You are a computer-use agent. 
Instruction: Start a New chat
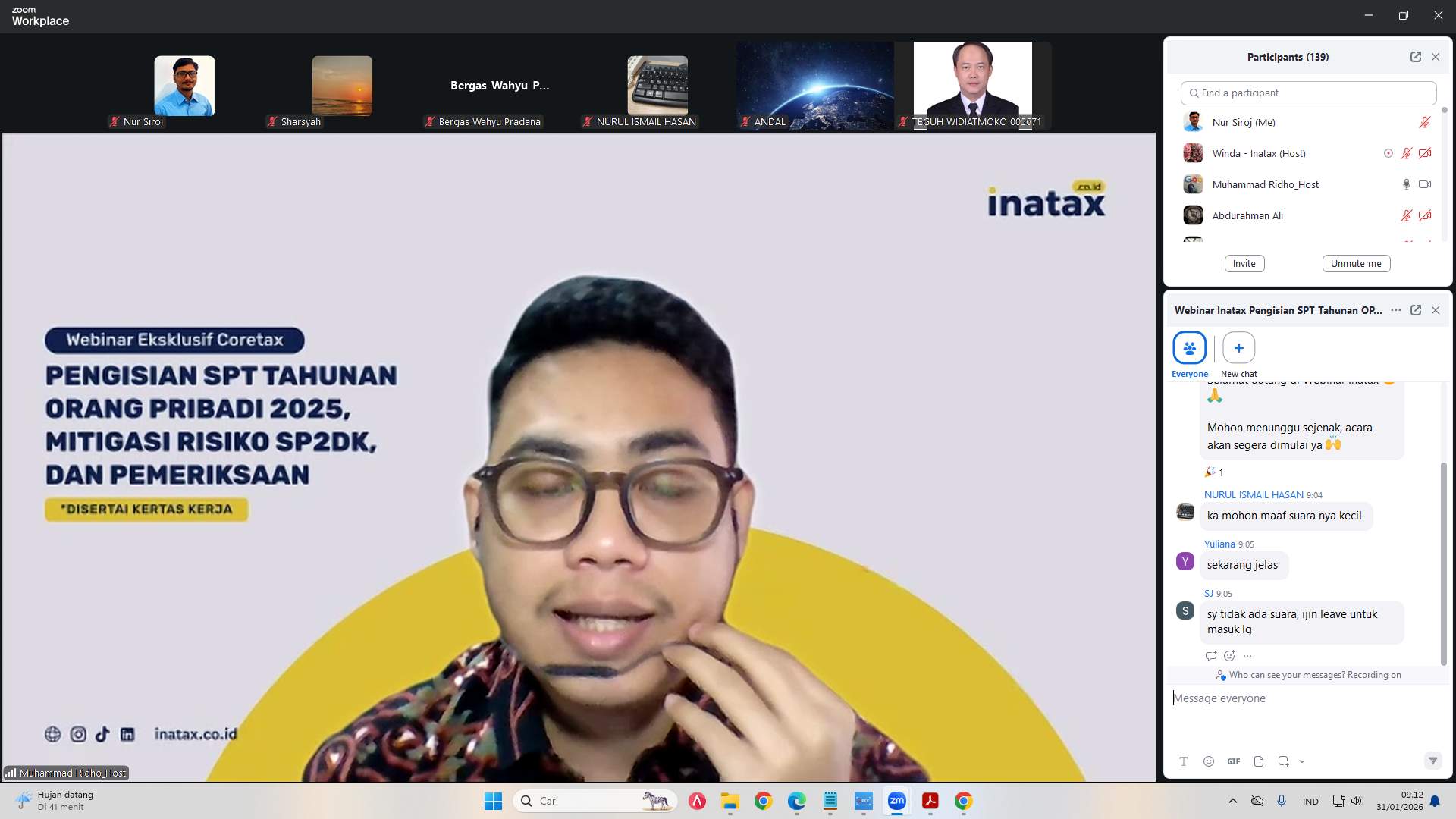(x=1238, y=348)
